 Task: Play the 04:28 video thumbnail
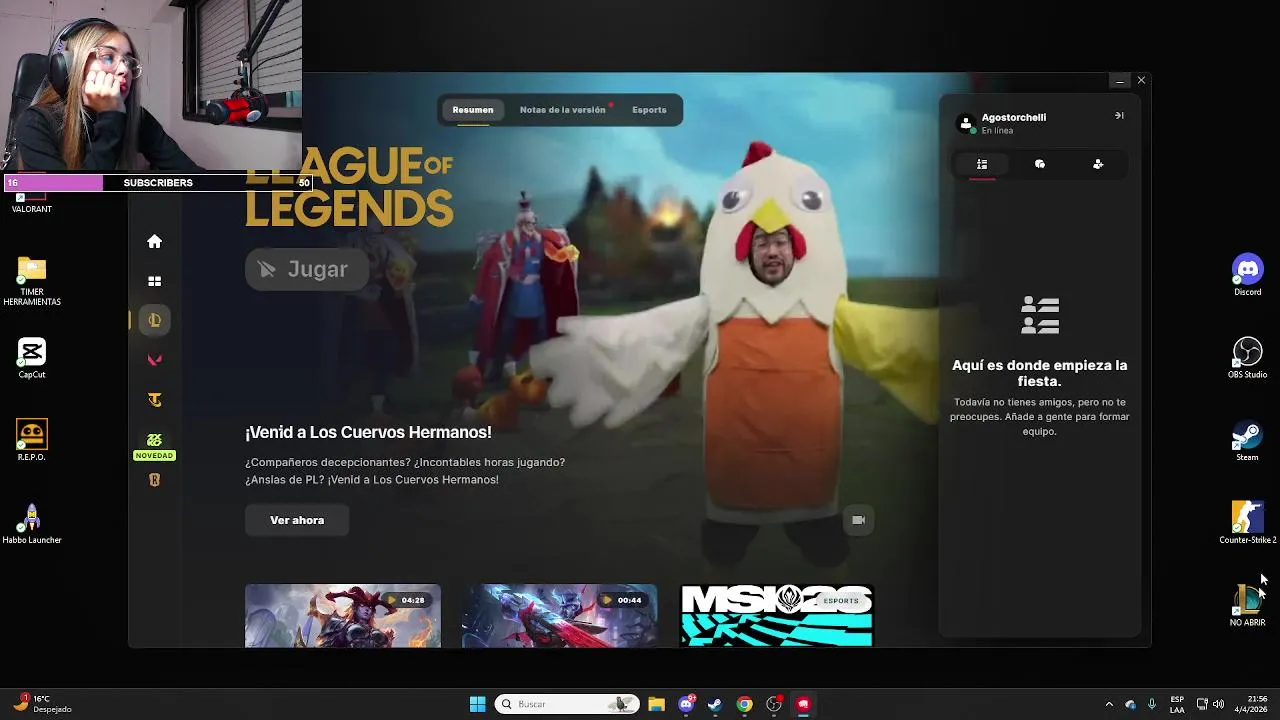pos(343,615)
